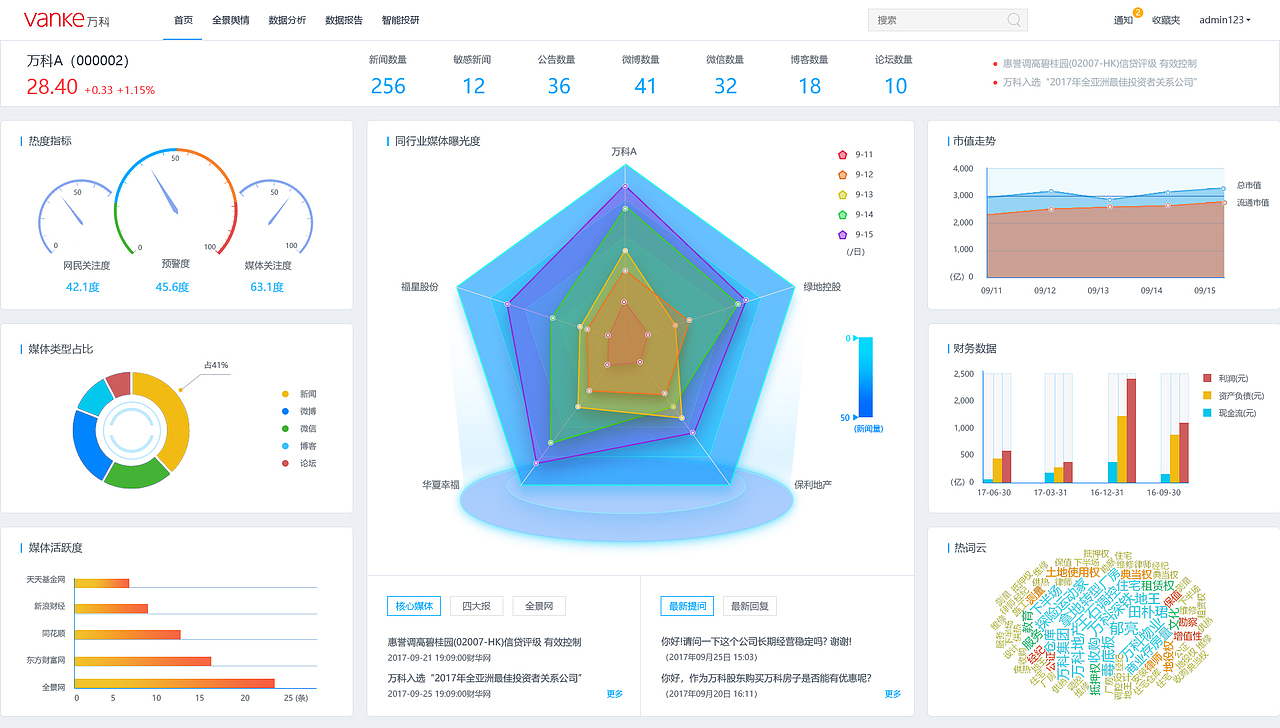Image resolution: width=1280 pixels, height=728 pixels.
Task: Click the 新浪财经 activity bar
Action: 111,608
